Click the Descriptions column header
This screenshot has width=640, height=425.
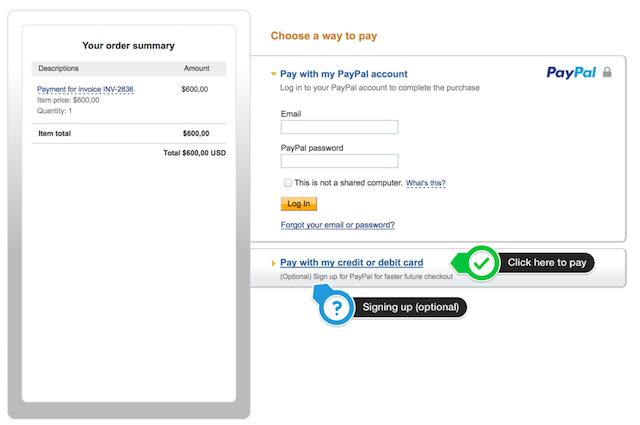tap(58, 68)
